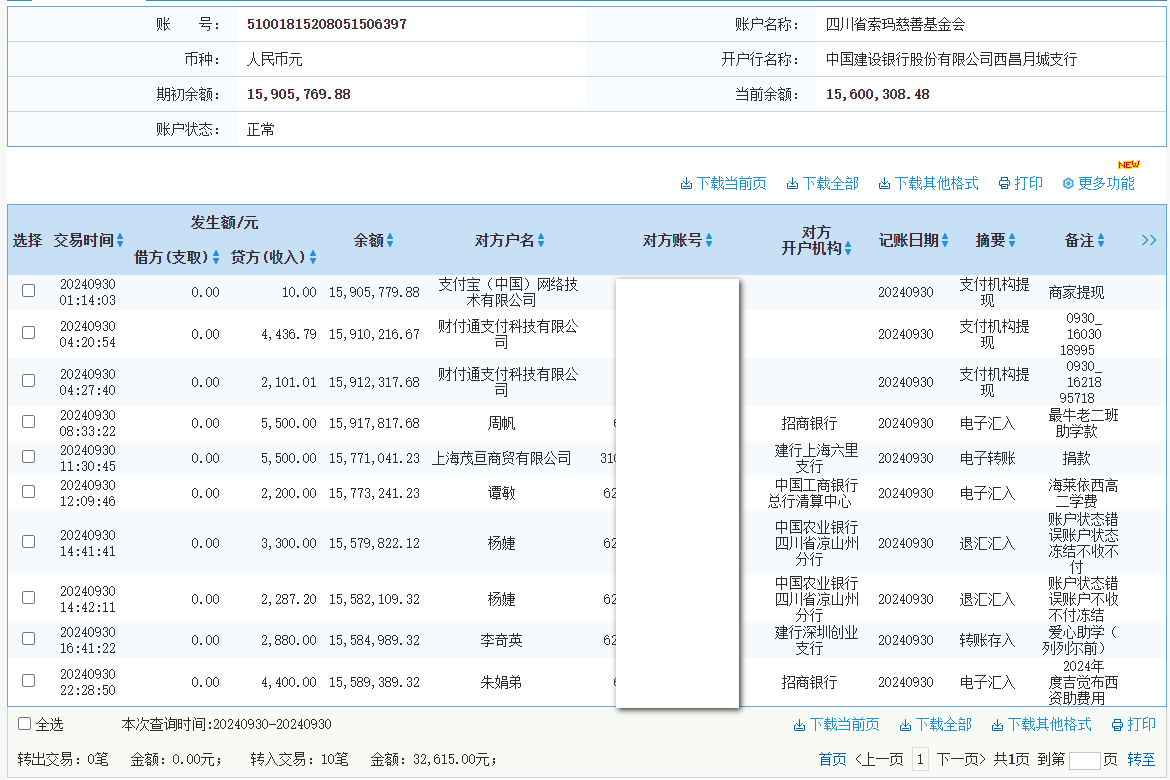The height and width of the screenshot is (780, 1170).
Task: Check the 全选 select-all checkbox
Action: 25,723
